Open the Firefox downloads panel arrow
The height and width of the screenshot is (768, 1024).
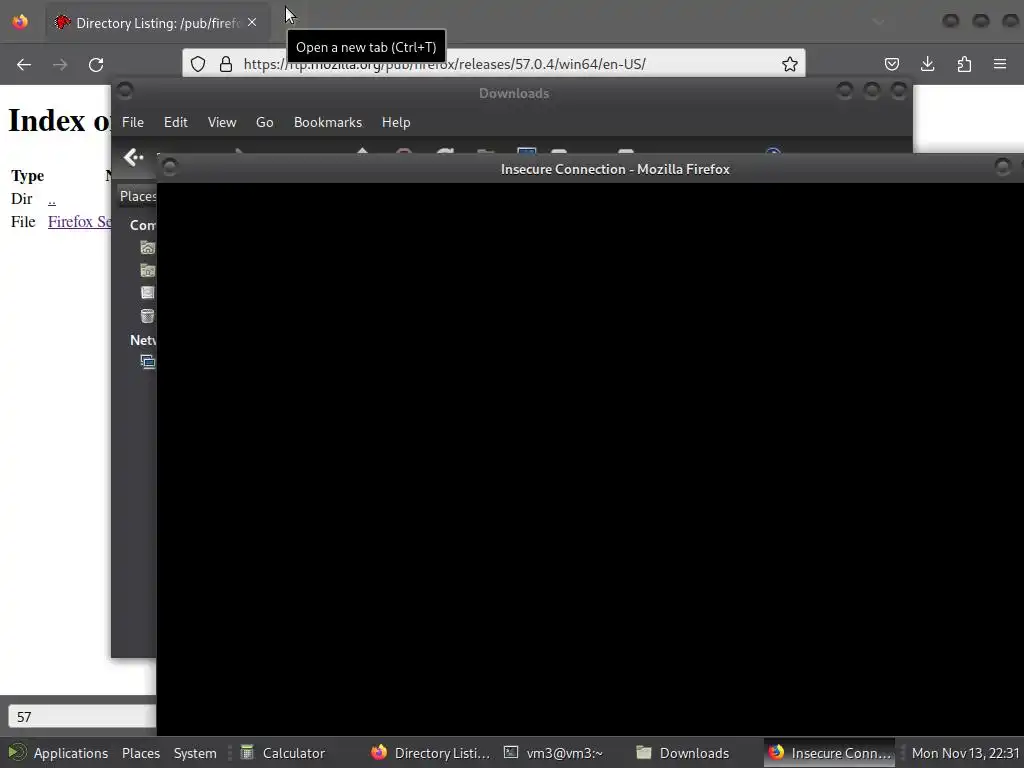tap(927, 64)
